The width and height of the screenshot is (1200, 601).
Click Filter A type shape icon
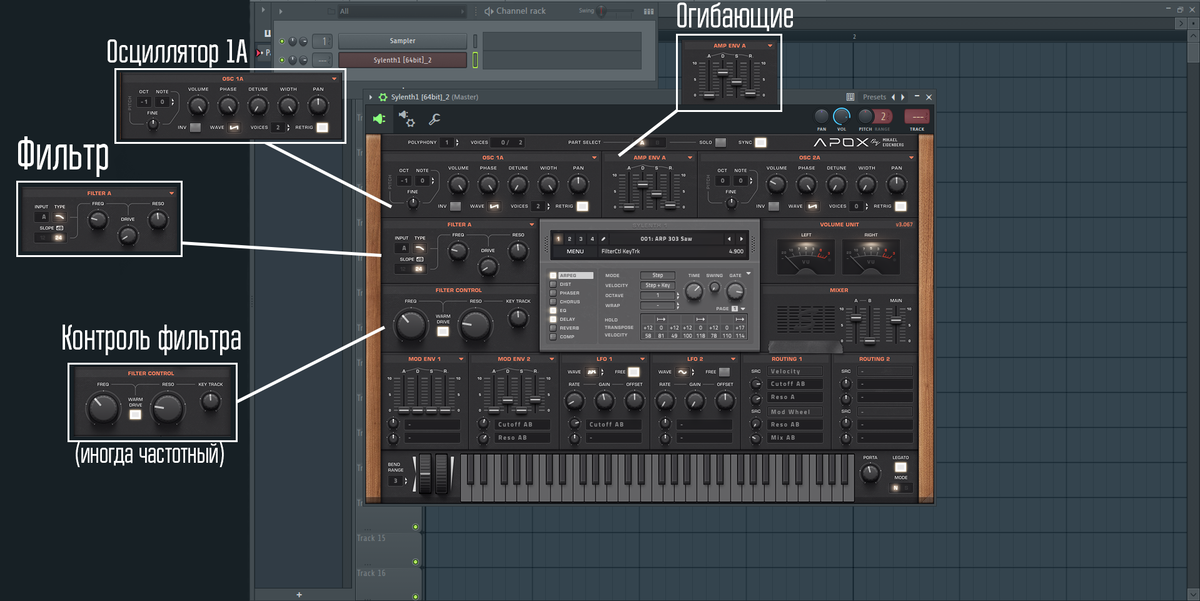pyautogui.click(x=421, y=247)
